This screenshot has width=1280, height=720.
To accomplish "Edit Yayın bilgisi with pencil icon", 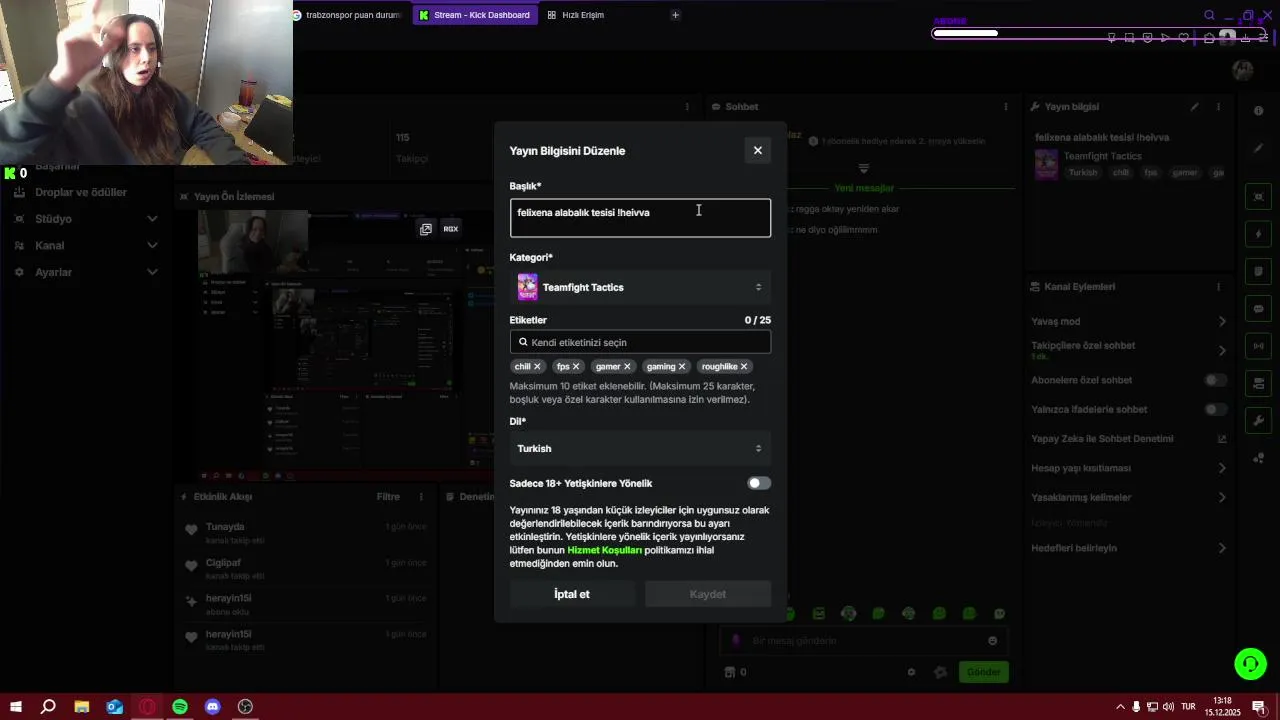I will point(1194,107).
